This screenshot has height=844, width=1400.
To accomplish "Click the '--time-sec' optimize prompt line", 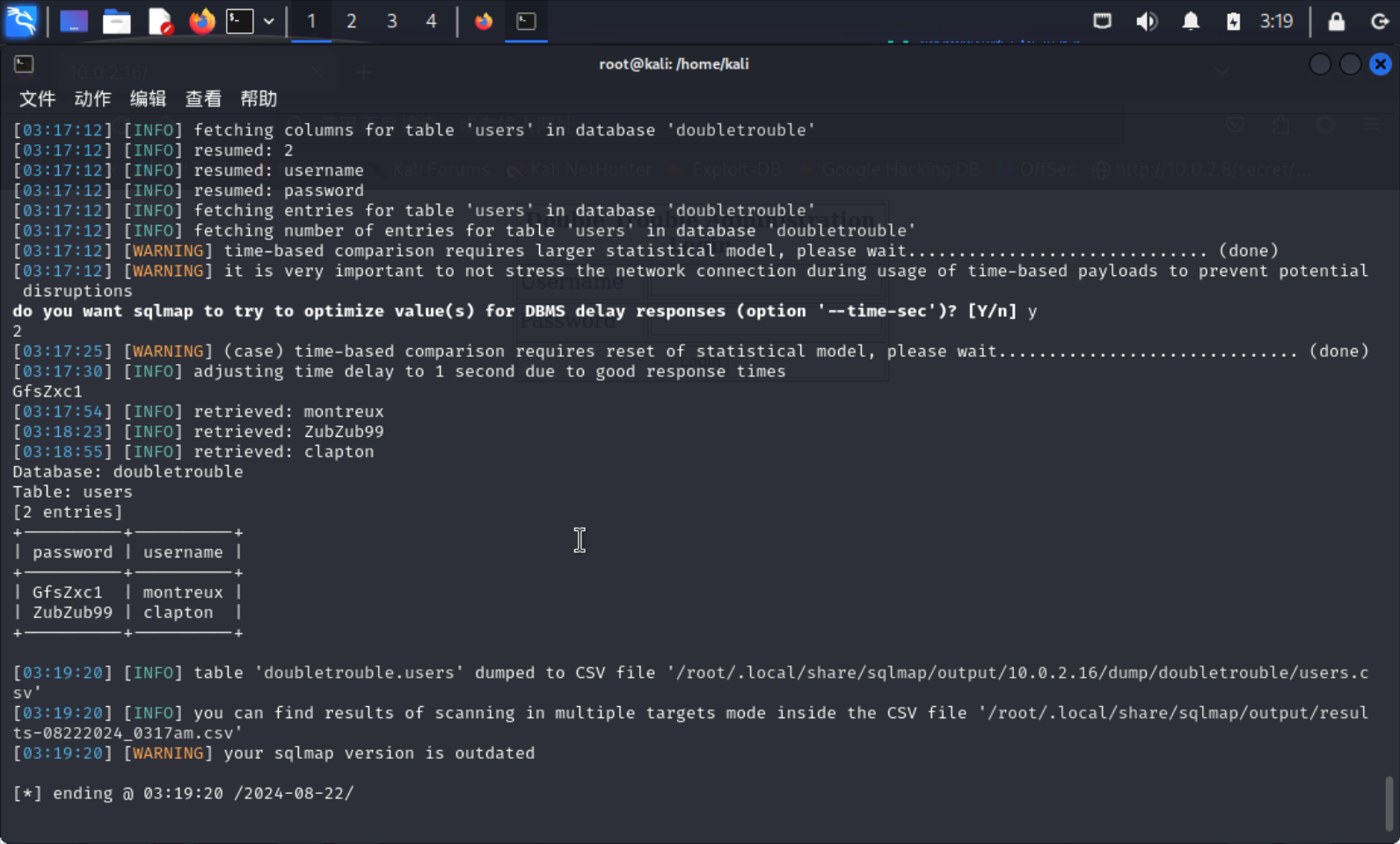I will pyautogui.click(x=525, y=311).
